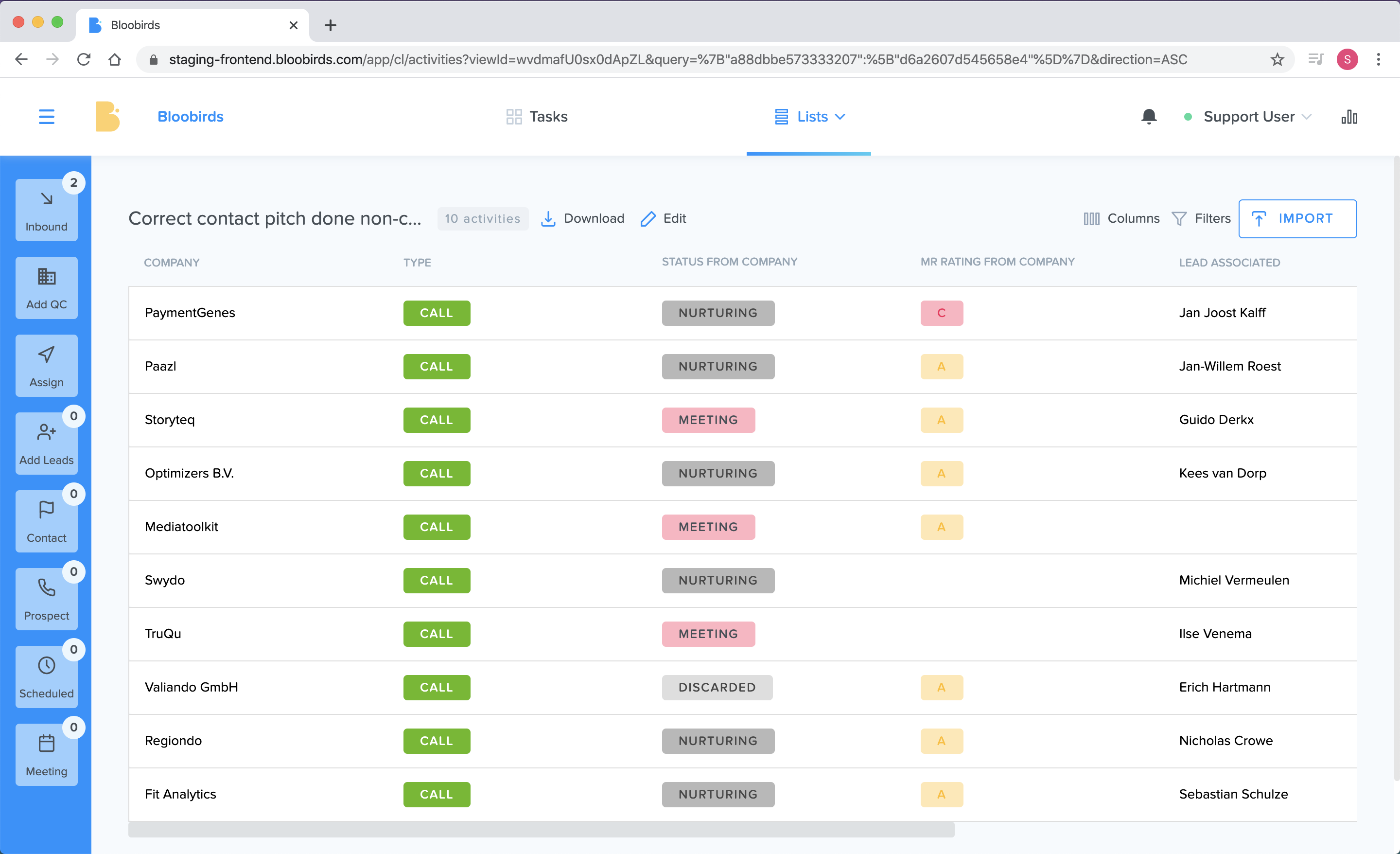The image size is (1400, 854).
Task: Click lead Erich Hartmann
Action: pos(1225,687)
